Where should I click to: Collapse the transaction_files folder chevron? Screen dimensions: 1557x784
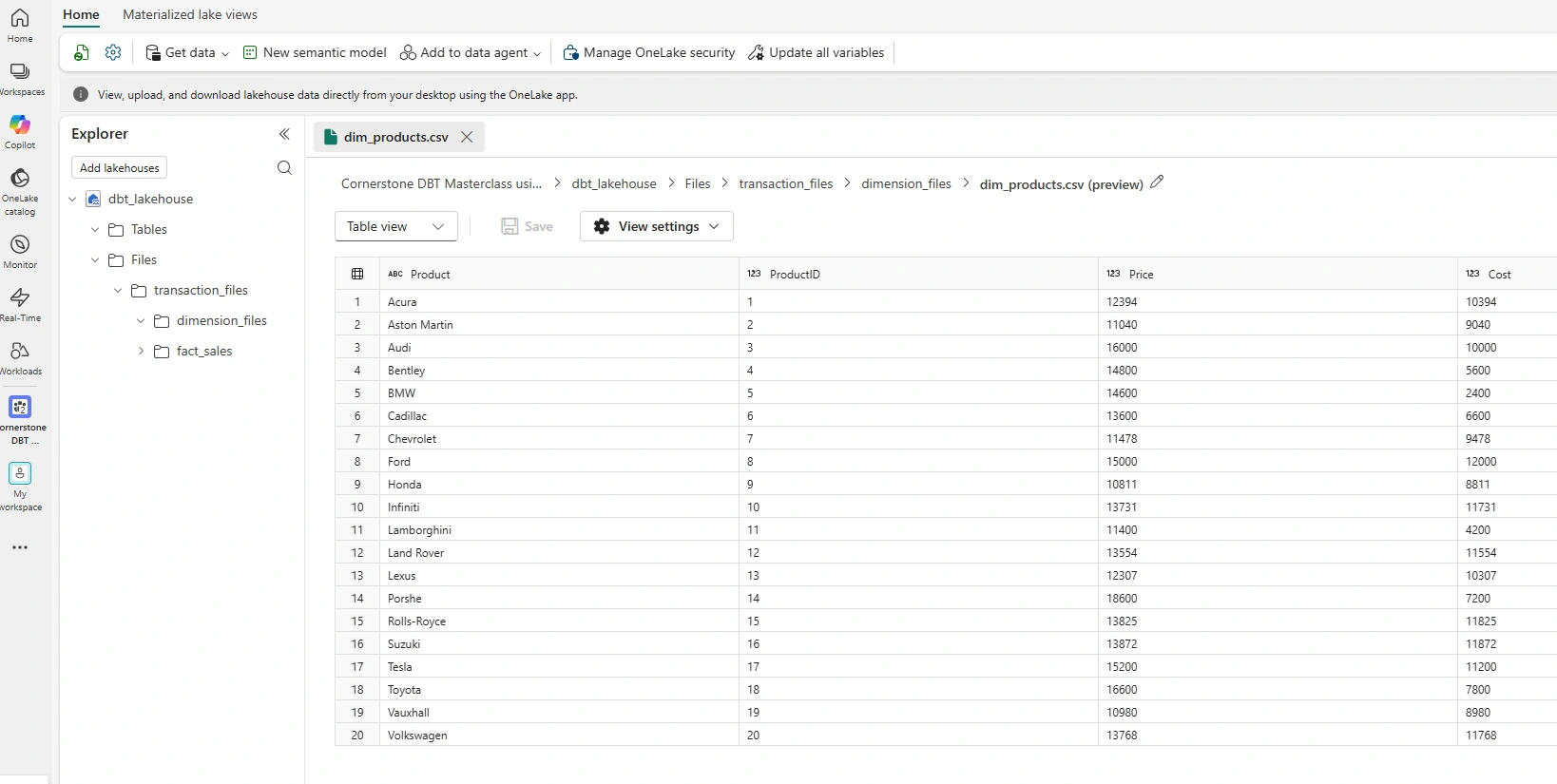[118, 290]
